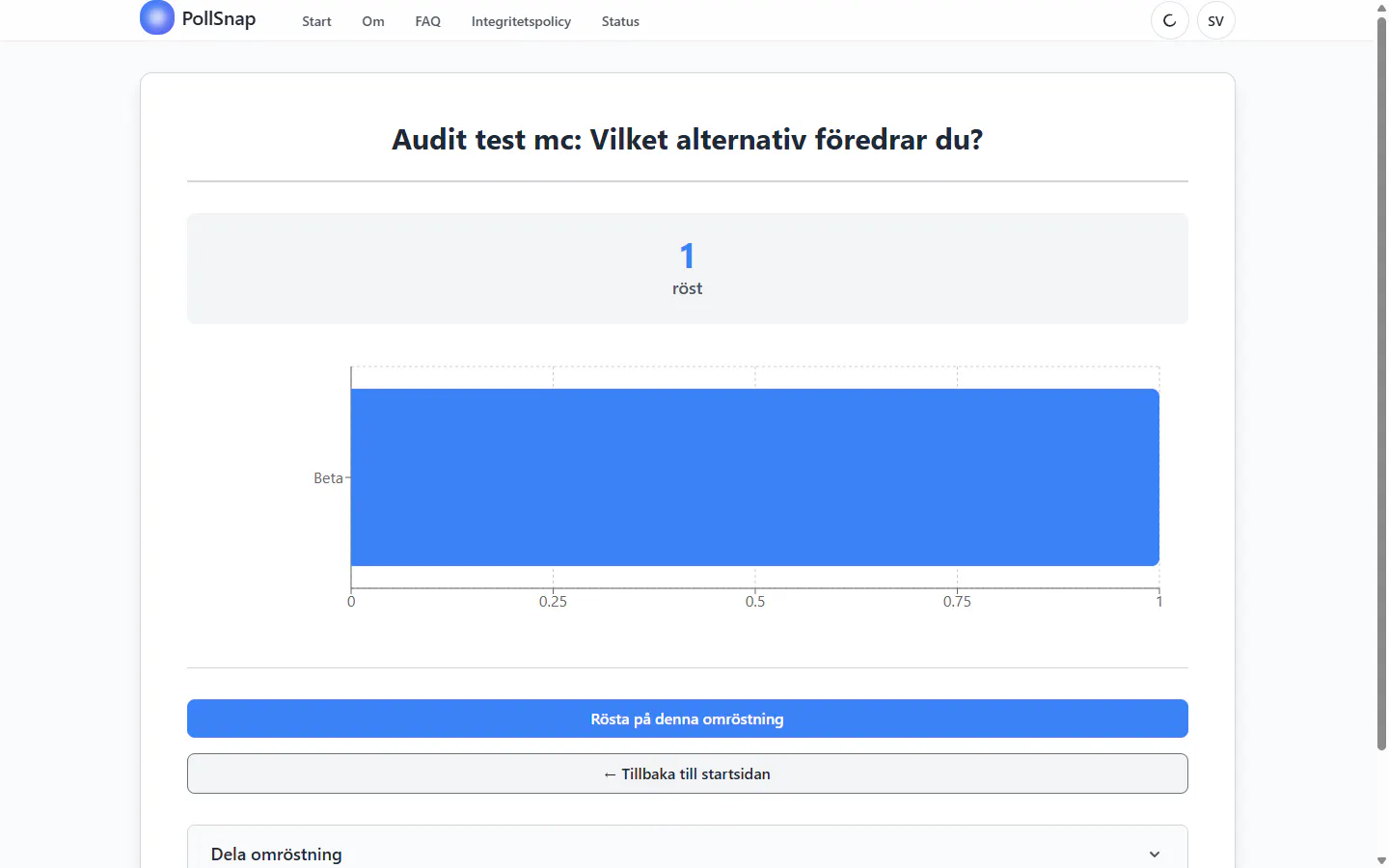
Task: Click the Beta axis label
Action: [328, 478]
